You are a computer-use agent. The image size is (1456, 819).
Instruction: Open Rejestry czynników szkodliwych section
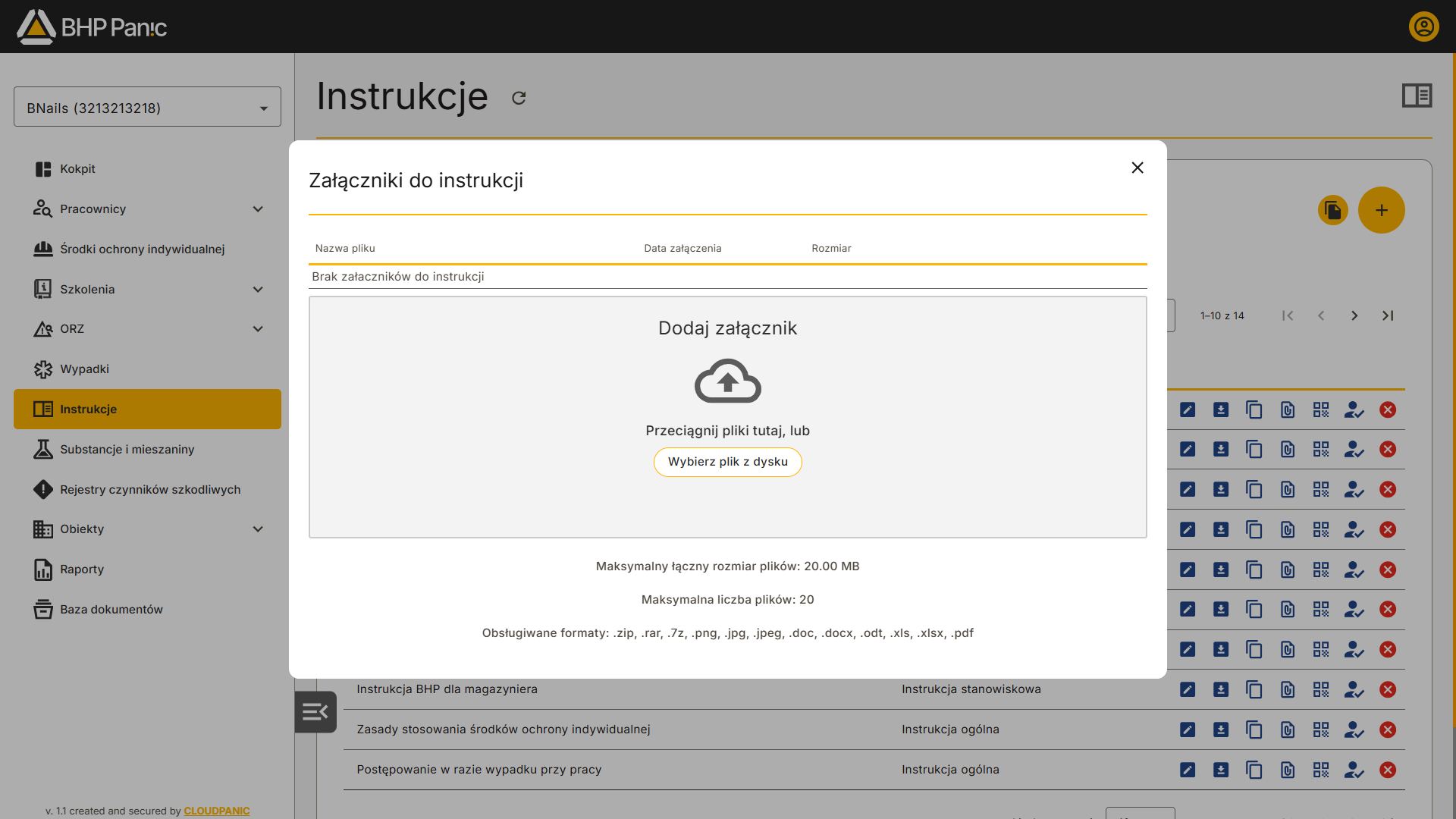pos(147,490)
